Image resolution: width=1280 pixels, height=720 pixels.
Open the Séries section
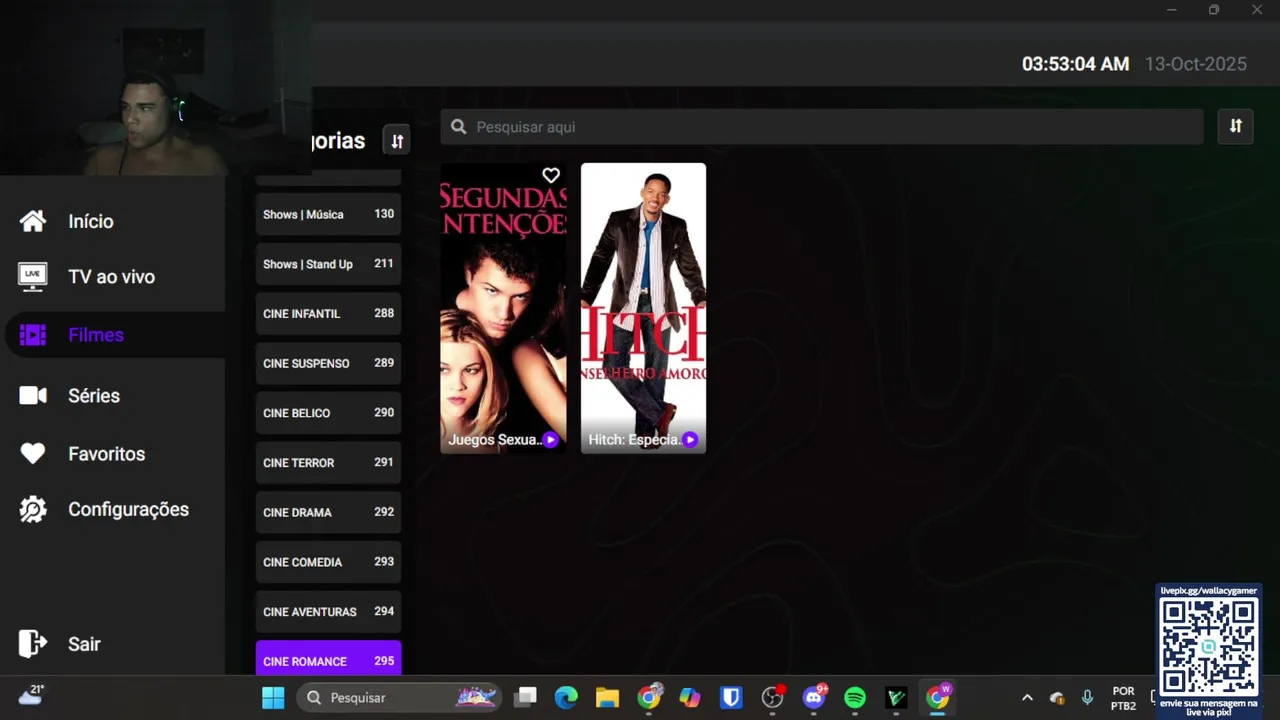point(94,396)
